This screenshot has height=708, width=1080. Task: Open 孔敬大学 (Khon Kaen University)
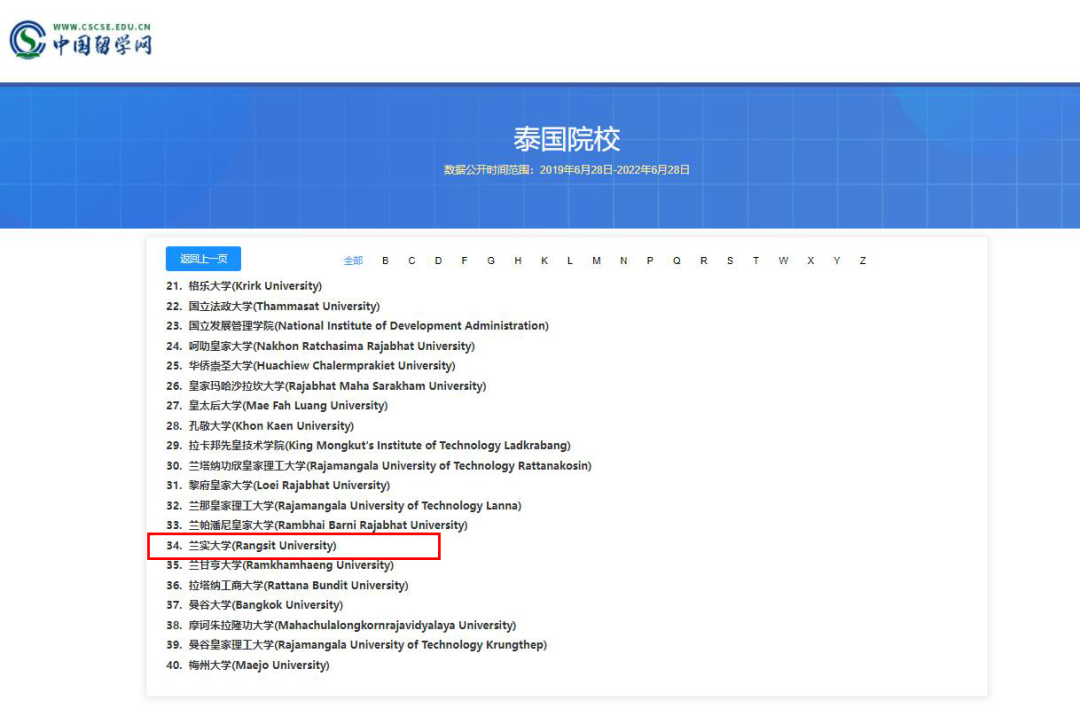[x=260, y=426]
